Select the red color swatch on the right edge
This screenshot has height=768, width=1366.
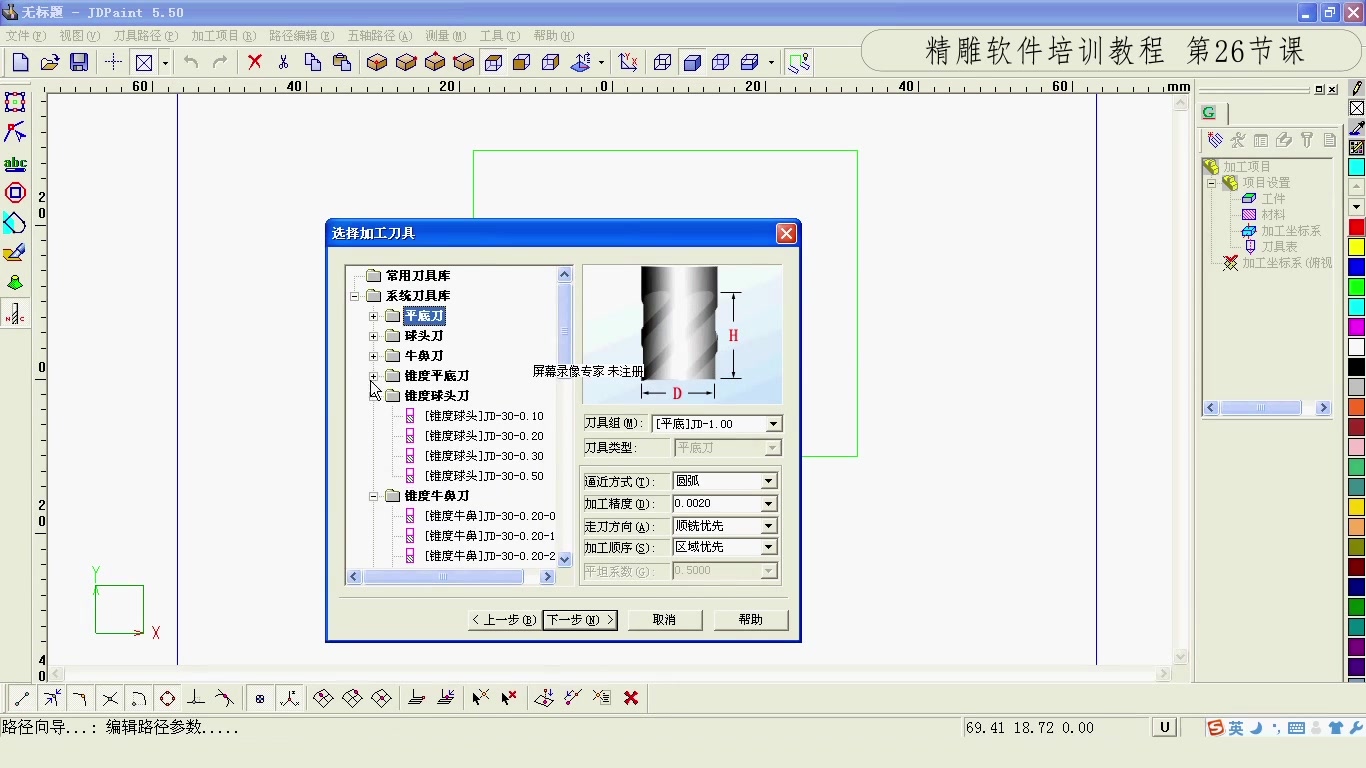[x=1354, y=227]
